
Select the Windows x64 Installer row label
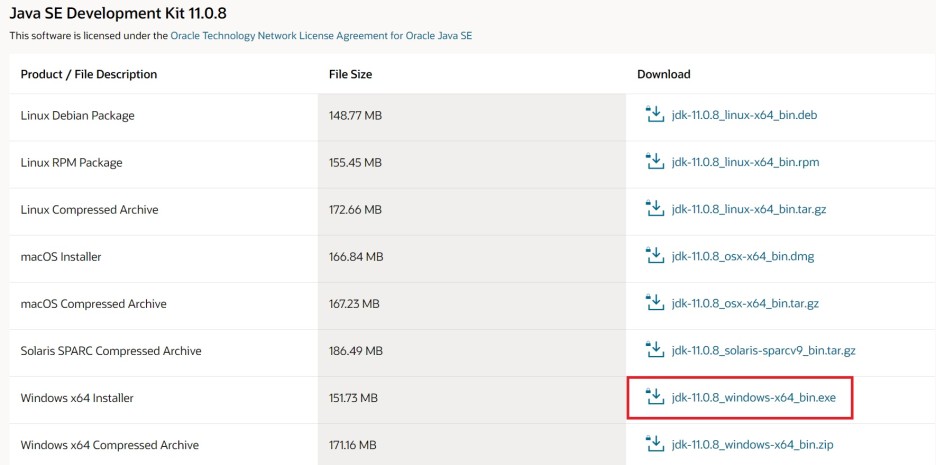pos(77,398)
